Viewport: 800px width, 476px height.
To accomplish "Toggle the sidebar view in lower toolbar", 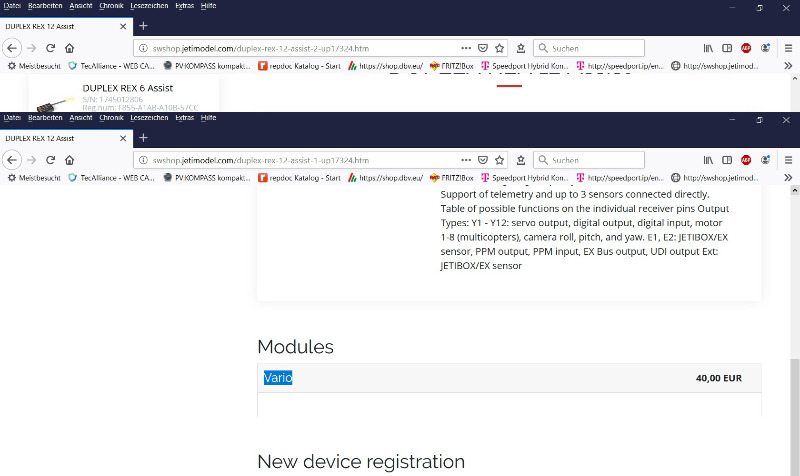I will pyautogui.click(x=727, y=160).
